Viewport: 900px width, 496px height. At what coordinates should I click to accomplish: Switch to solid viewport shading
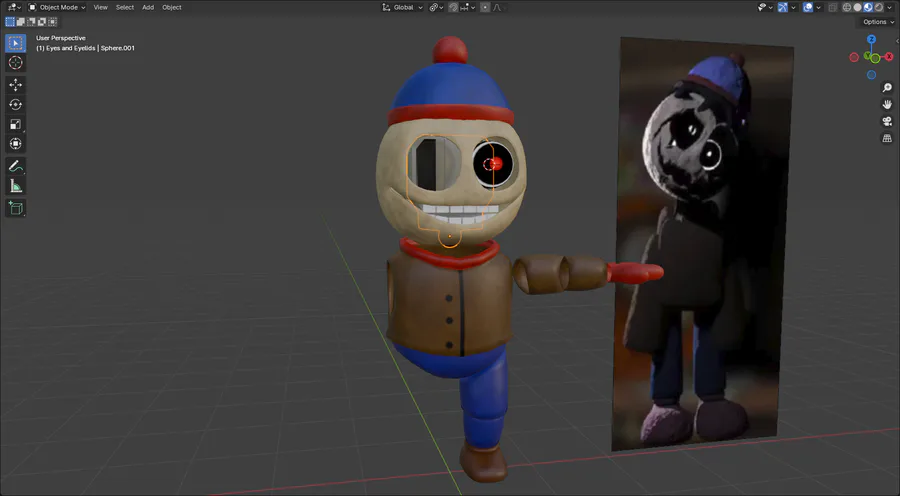click(x=858, y=7)
